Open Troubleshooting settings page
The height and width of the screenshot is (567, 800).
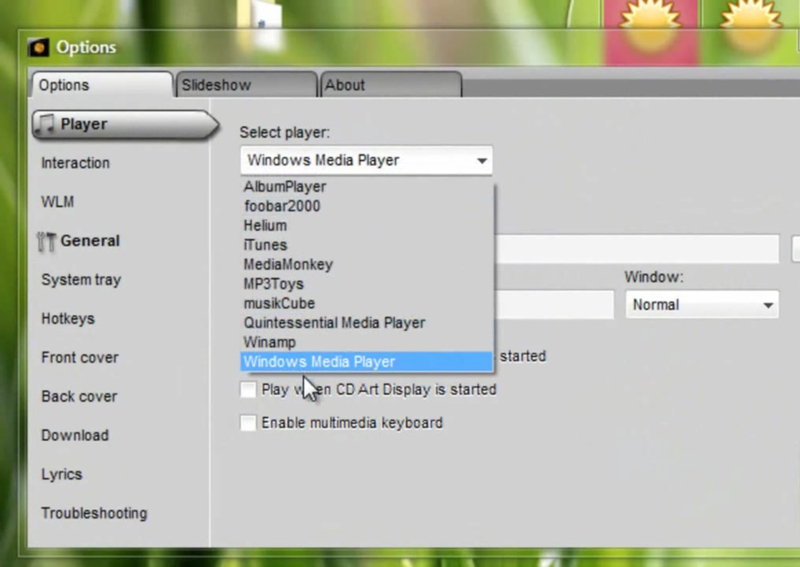pos(94,513)
